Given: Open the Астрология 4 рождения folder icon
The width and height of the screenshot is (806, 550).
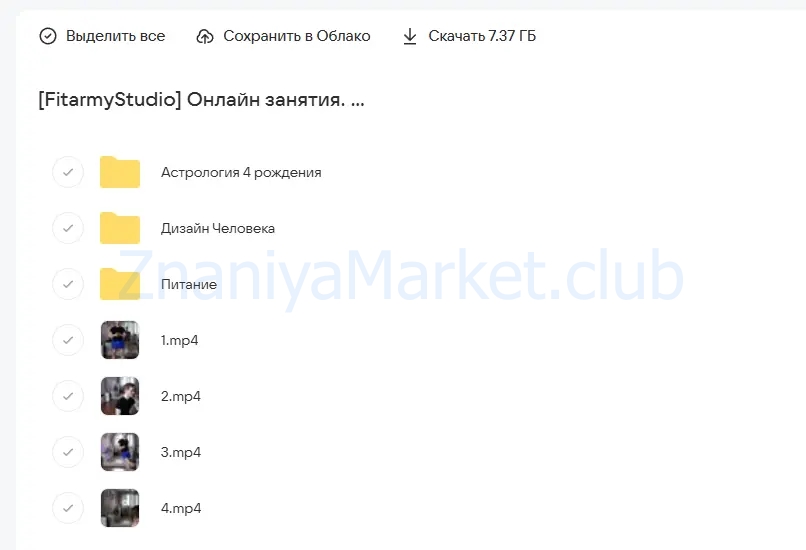Looking at the screenshot, I should point(120,172).
